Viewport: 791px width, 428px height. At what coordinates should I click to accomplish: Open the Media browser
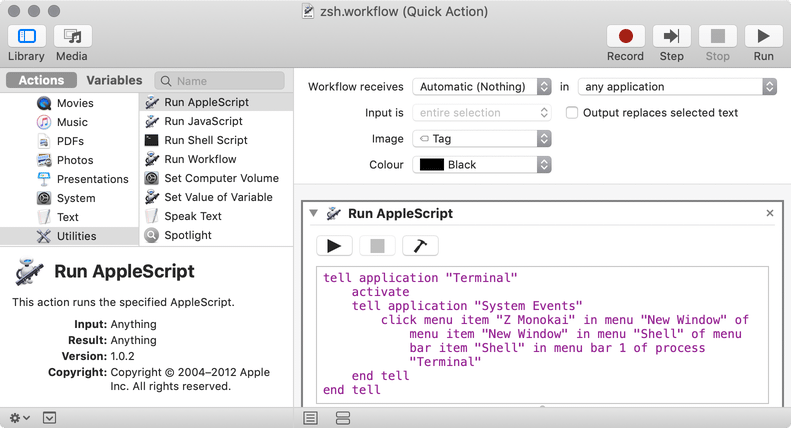[x=73, y=36]
